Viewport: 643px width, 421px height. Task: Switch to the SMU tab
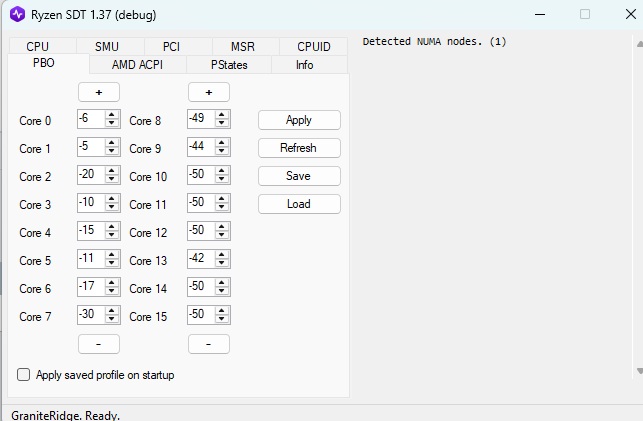[x=106, y=46]
